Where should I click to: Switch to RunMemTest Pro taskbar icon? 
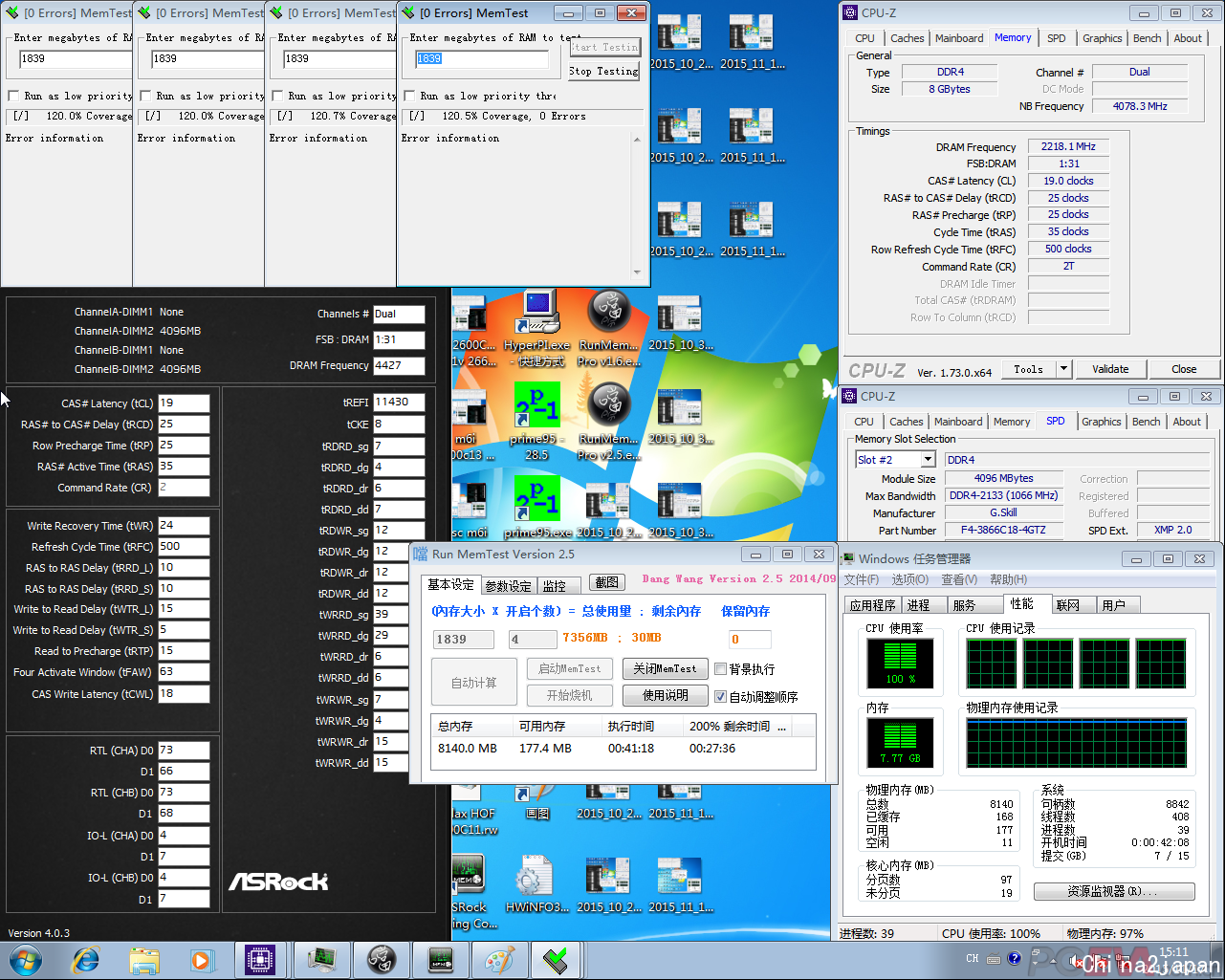tap(382, 960)
